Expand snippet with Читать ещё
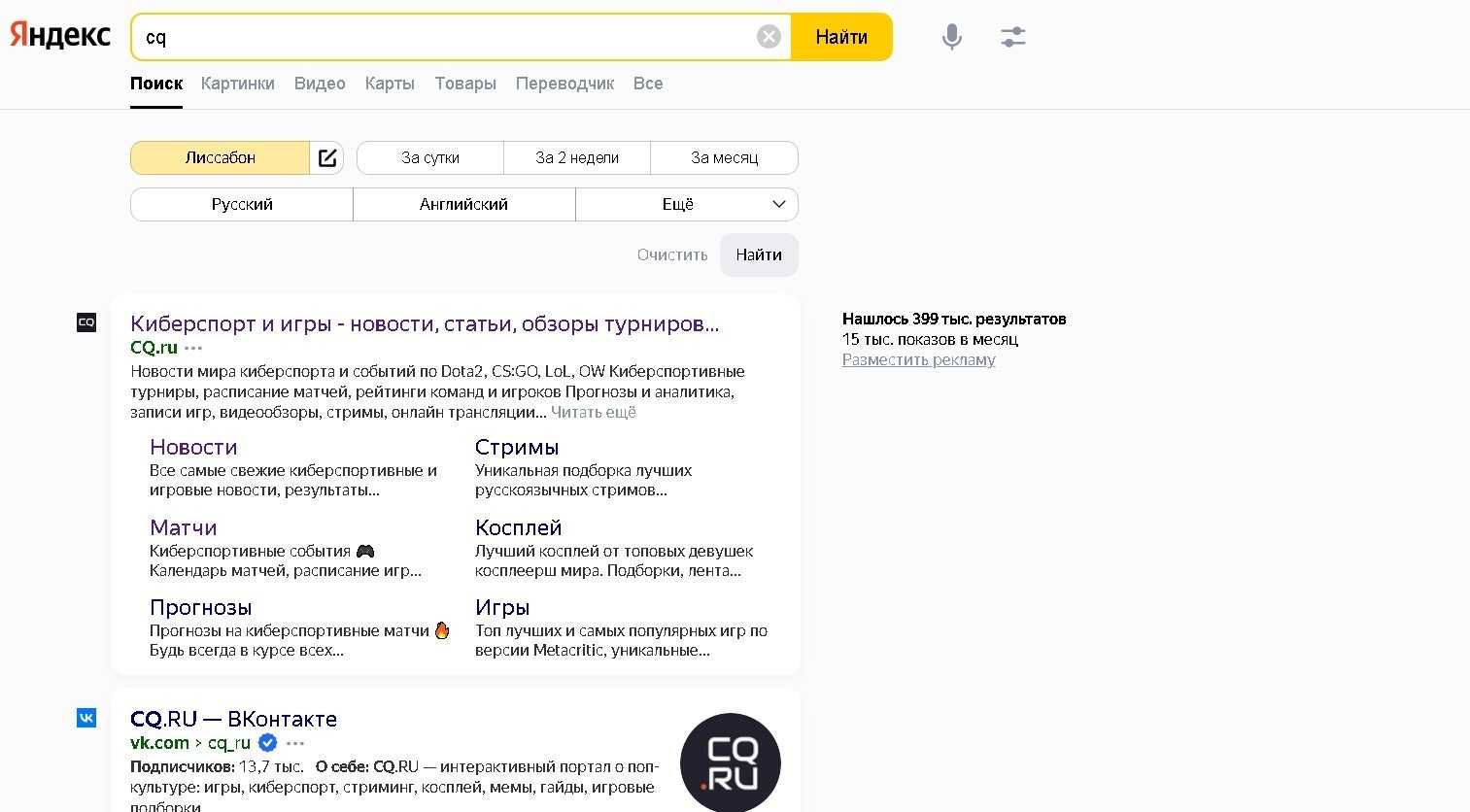1470x812 pixels. (x=594, y=412)
